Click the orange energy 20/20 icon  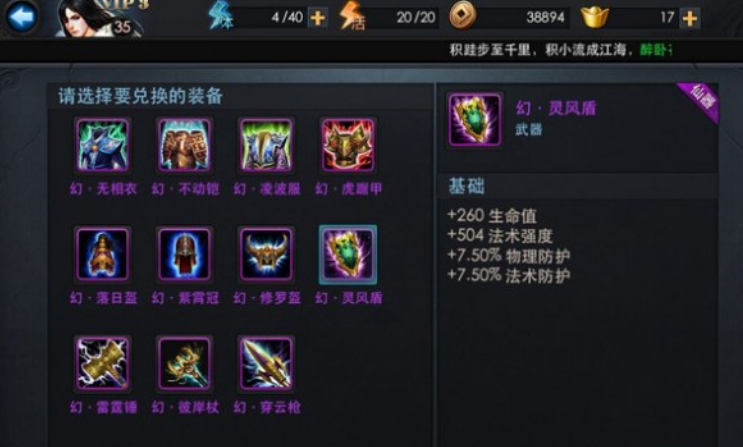pos(353,17)
